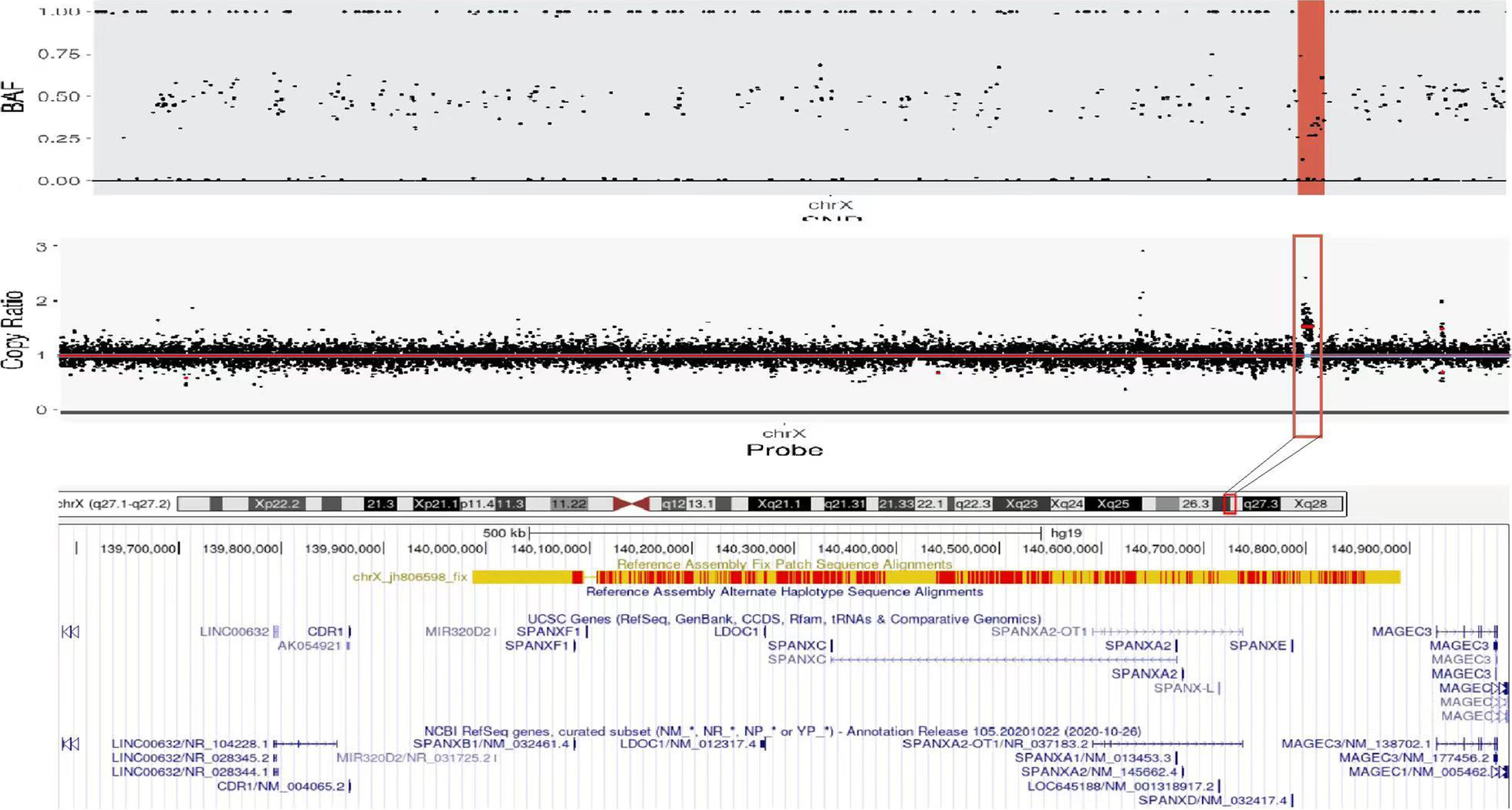
Task: Select the Xq23 band on the ideogram
Action: click(x=1021, y=504)
